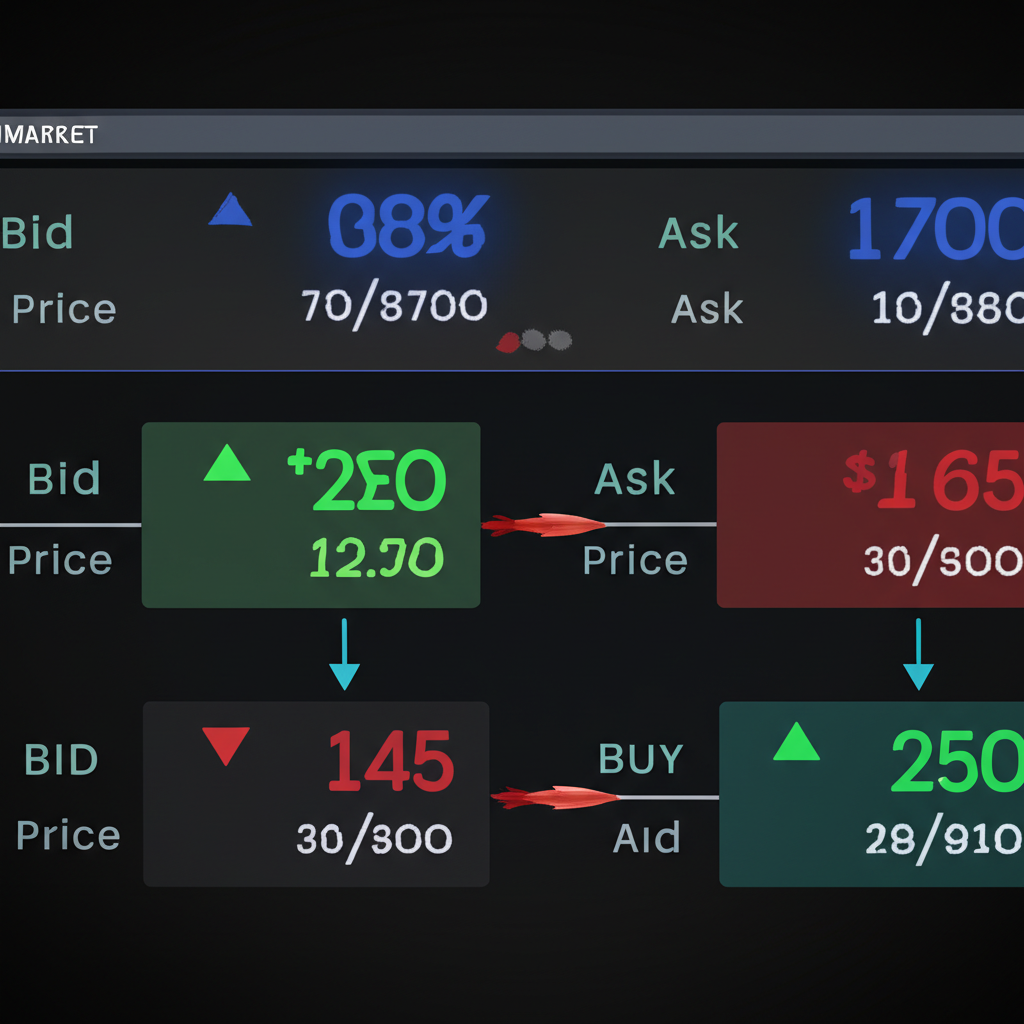Click the 70/8700 price value
The width and height of the screenshot is (1024, 1024).
tap(394, 306)
